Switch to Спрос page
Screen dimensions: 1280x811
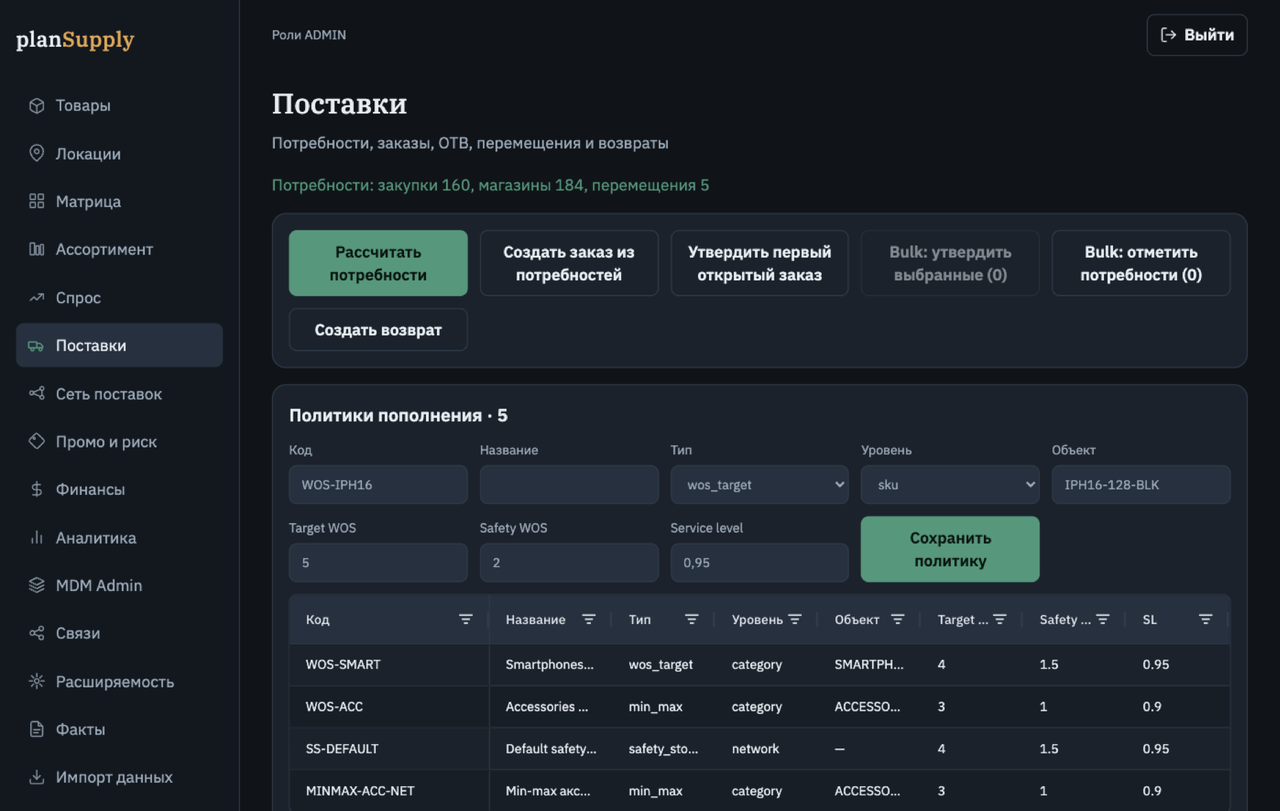[119, 297]
